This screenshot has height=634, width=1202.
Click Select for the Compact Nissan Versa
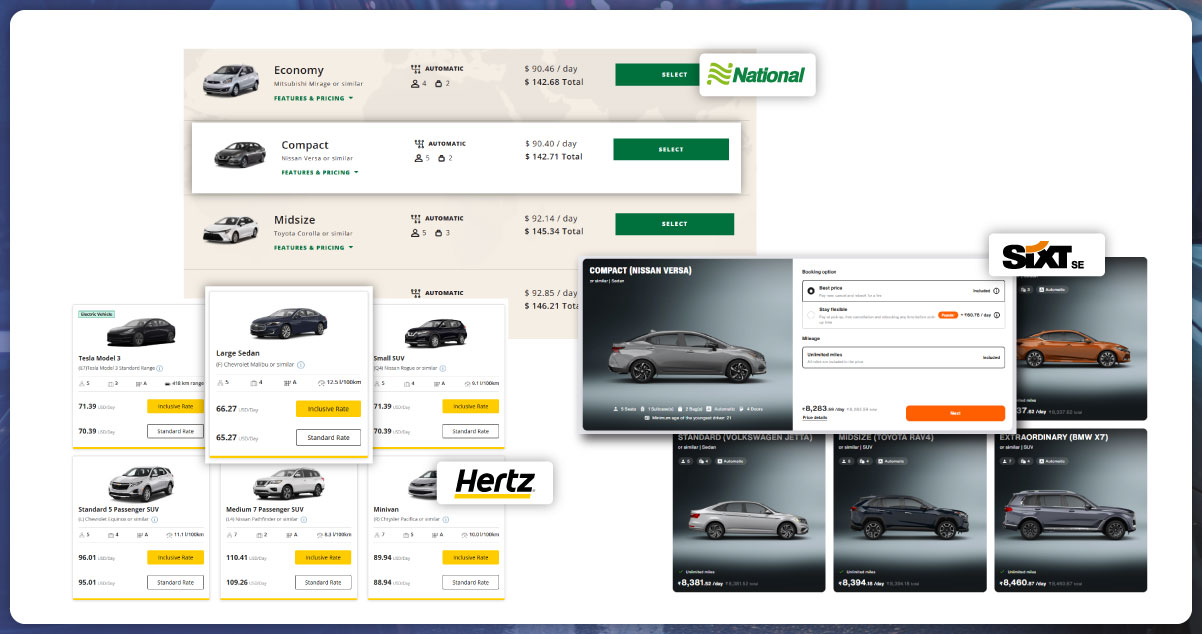[671, 150]
